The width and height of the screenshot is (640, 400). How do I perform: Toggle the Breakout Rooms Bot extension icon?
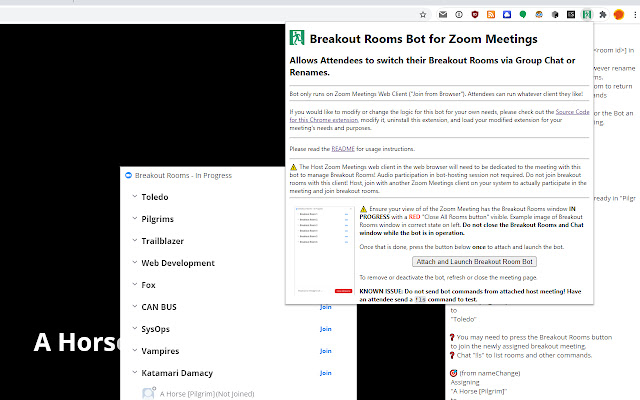587,15
